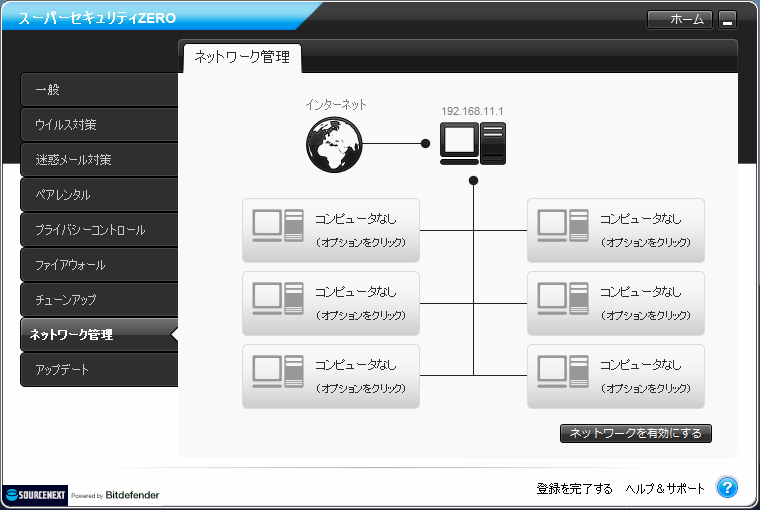760x510 pixels.
Task: Open the プライバシーコントロール section
Action: [x=99, y=230]
